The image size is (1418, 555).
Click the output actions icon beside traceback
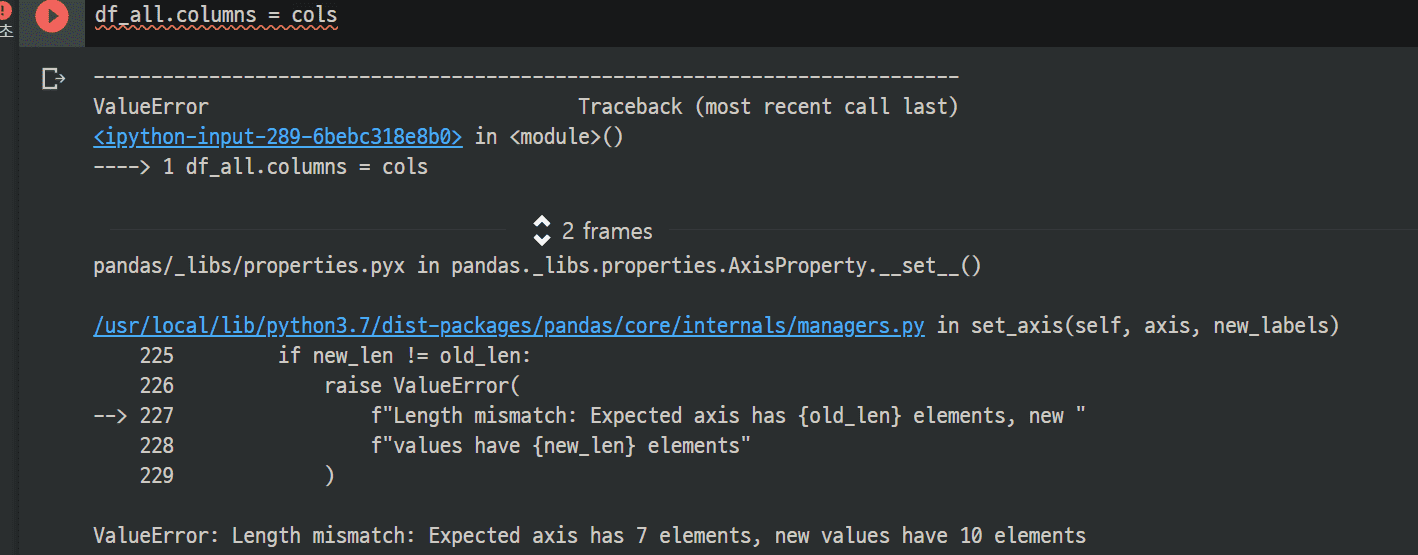click(x=53, y=79)
